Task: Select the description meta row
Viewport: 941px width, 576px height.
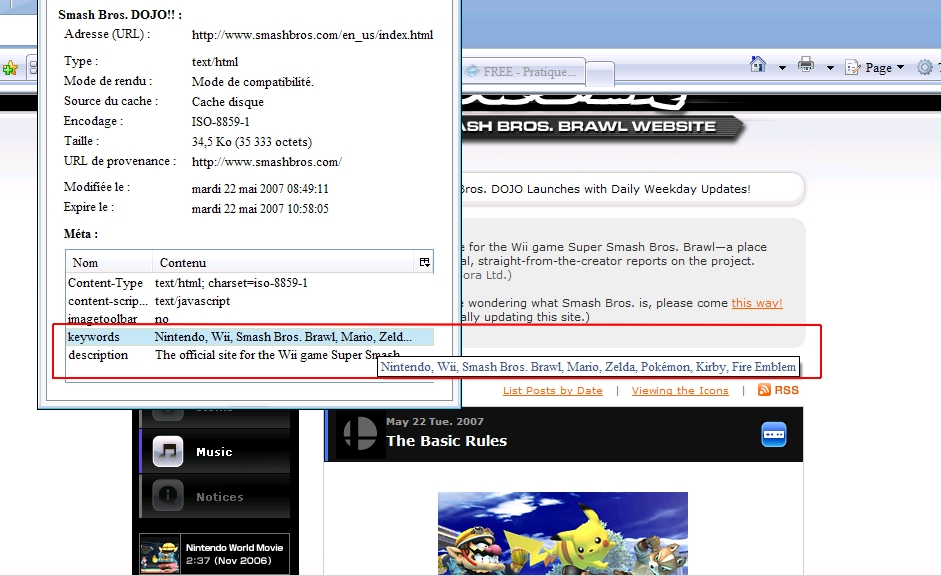Action: tap(250, 355)
